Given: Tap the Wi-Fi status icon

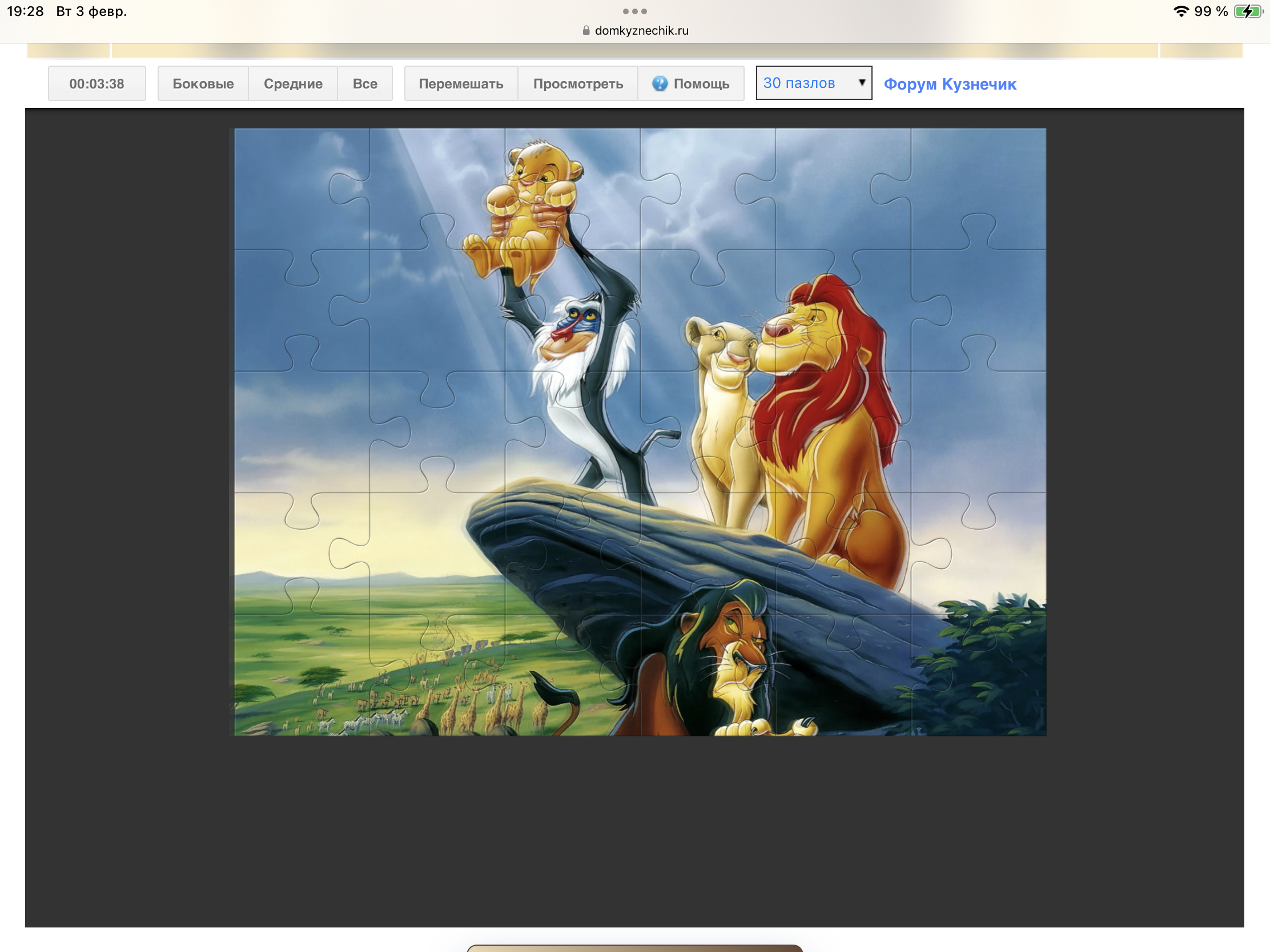Looking at the screenshot, I should pos(1180,11).
